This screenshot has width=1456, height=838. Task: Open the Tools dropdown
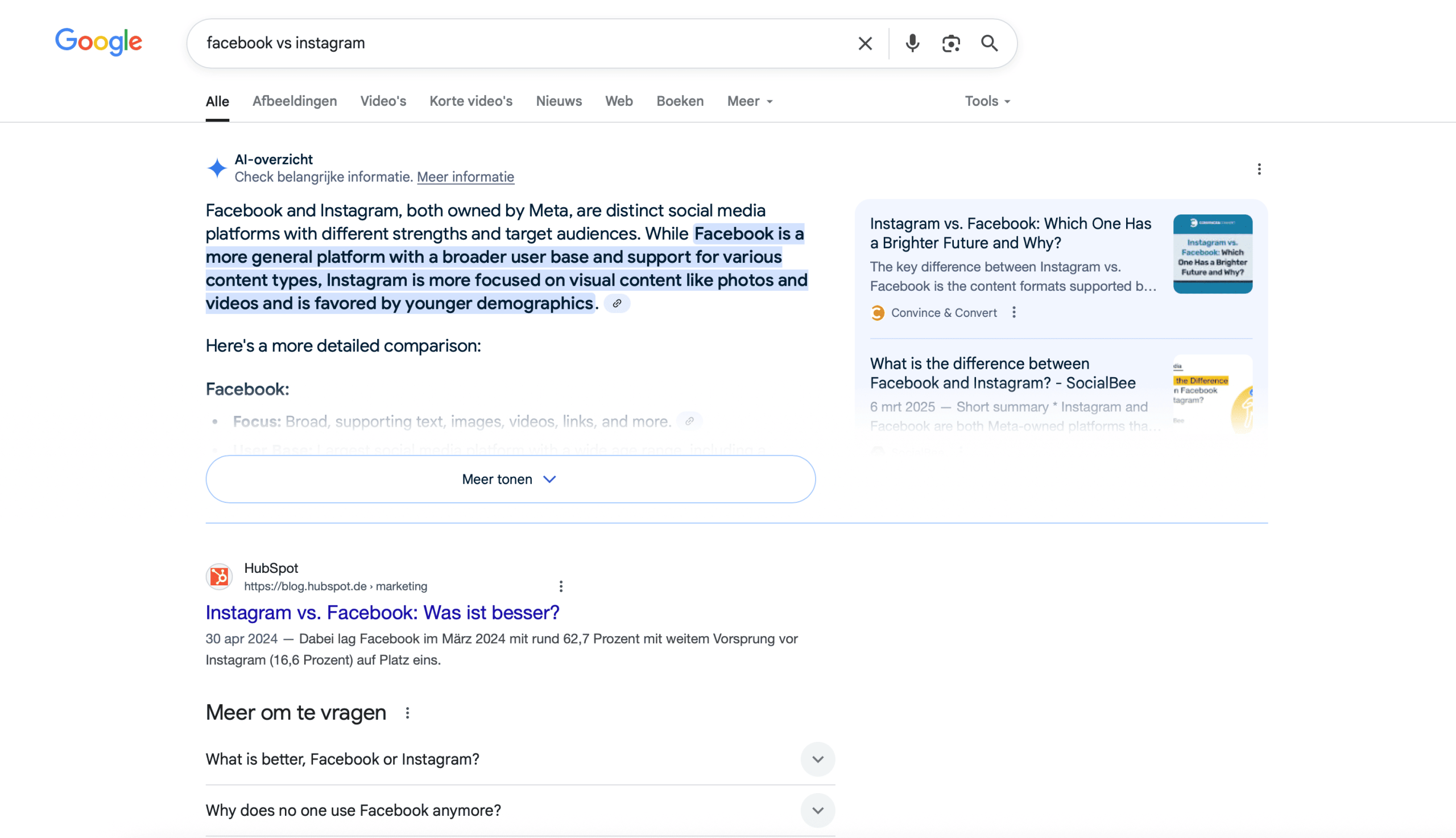tap(987, 101)
